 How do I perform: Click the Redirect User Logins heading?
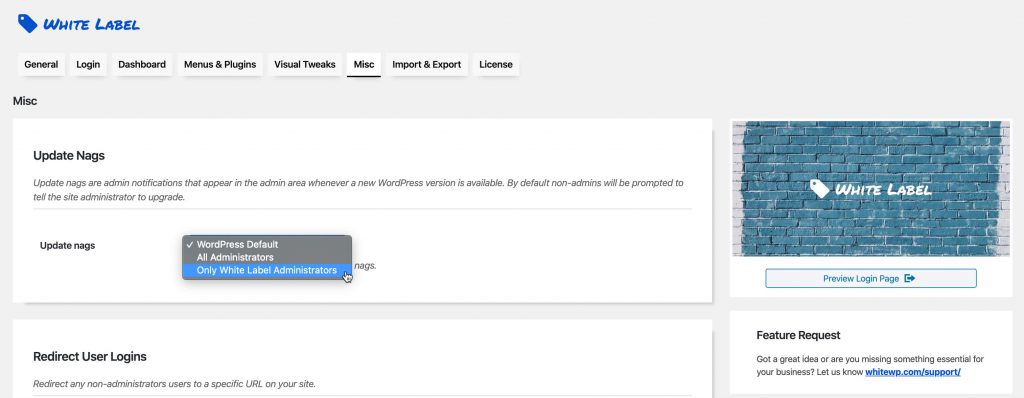tap(90, 357)
